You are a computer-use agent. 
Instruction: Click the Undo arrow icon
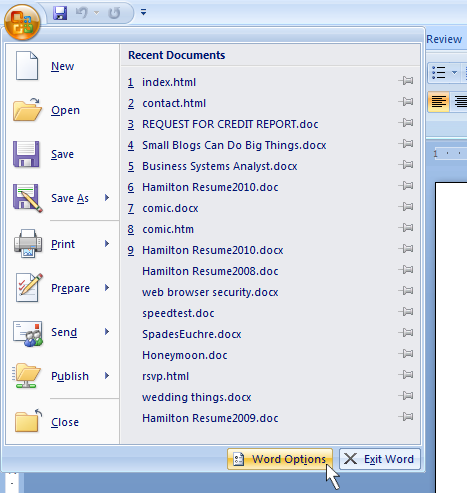82,13
